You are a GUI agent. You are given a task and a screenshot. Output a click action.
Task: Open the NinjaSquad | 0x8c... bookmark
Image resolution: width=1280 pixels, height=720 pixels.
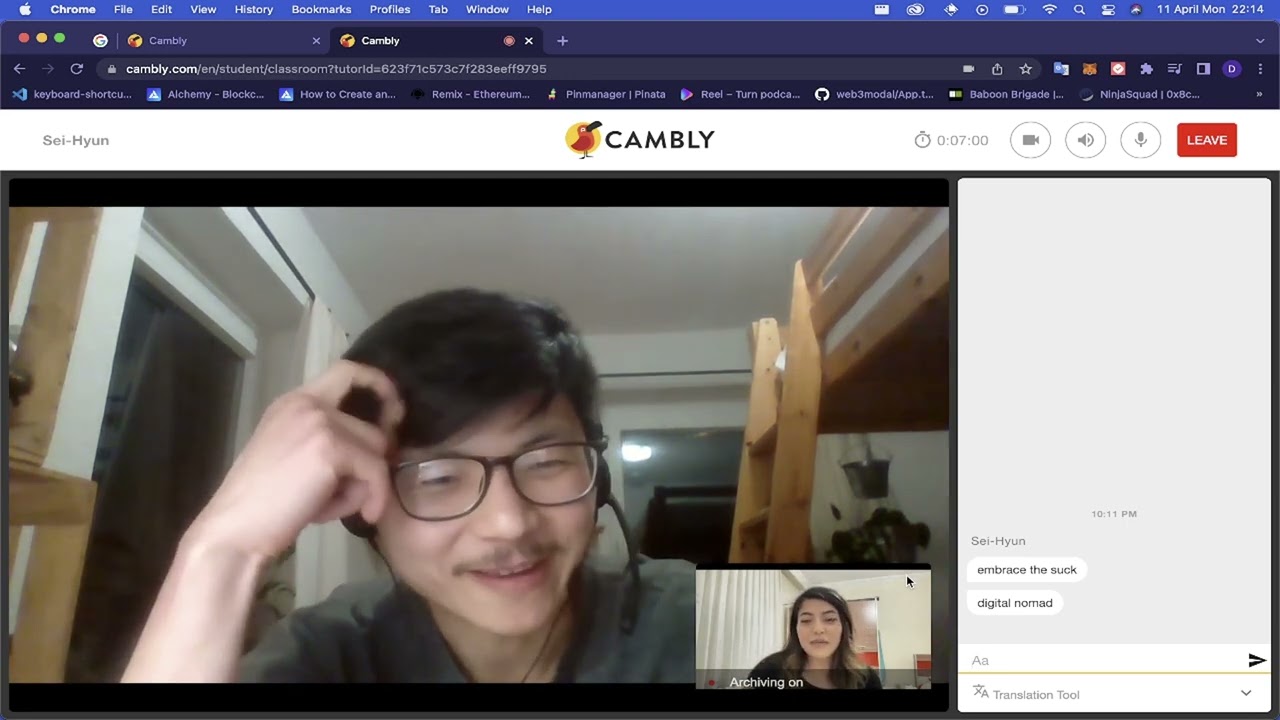pos(1139,95)
